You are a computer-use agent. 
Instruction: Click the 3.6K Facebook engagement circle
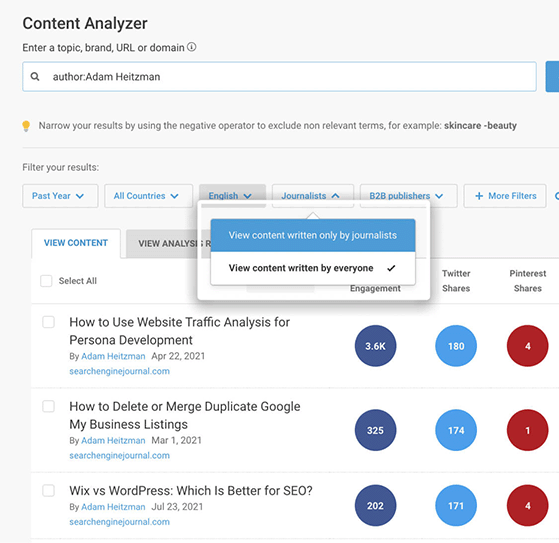pyautogui.click(x=375, y=345)
